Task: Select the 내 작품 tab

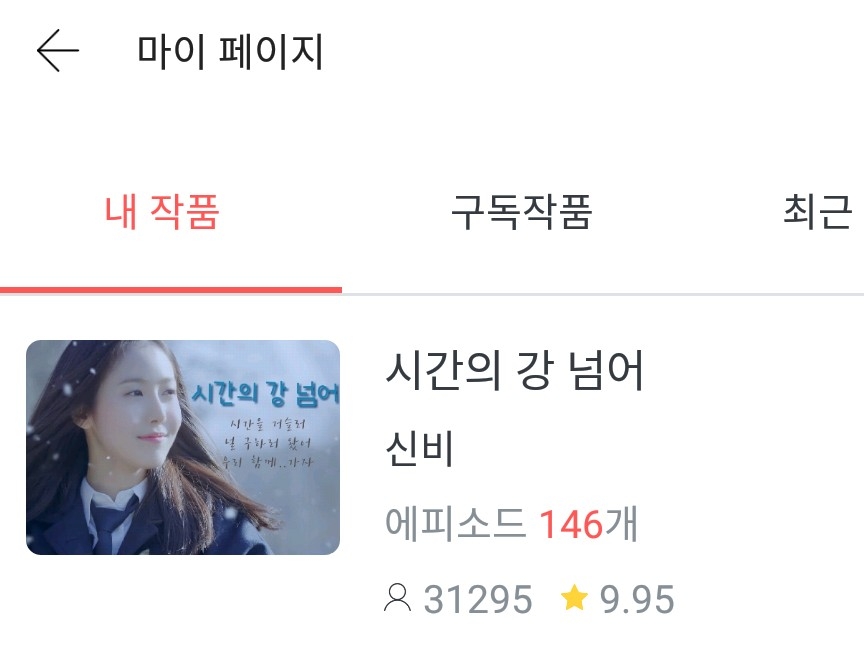Action: coord(162,212)
